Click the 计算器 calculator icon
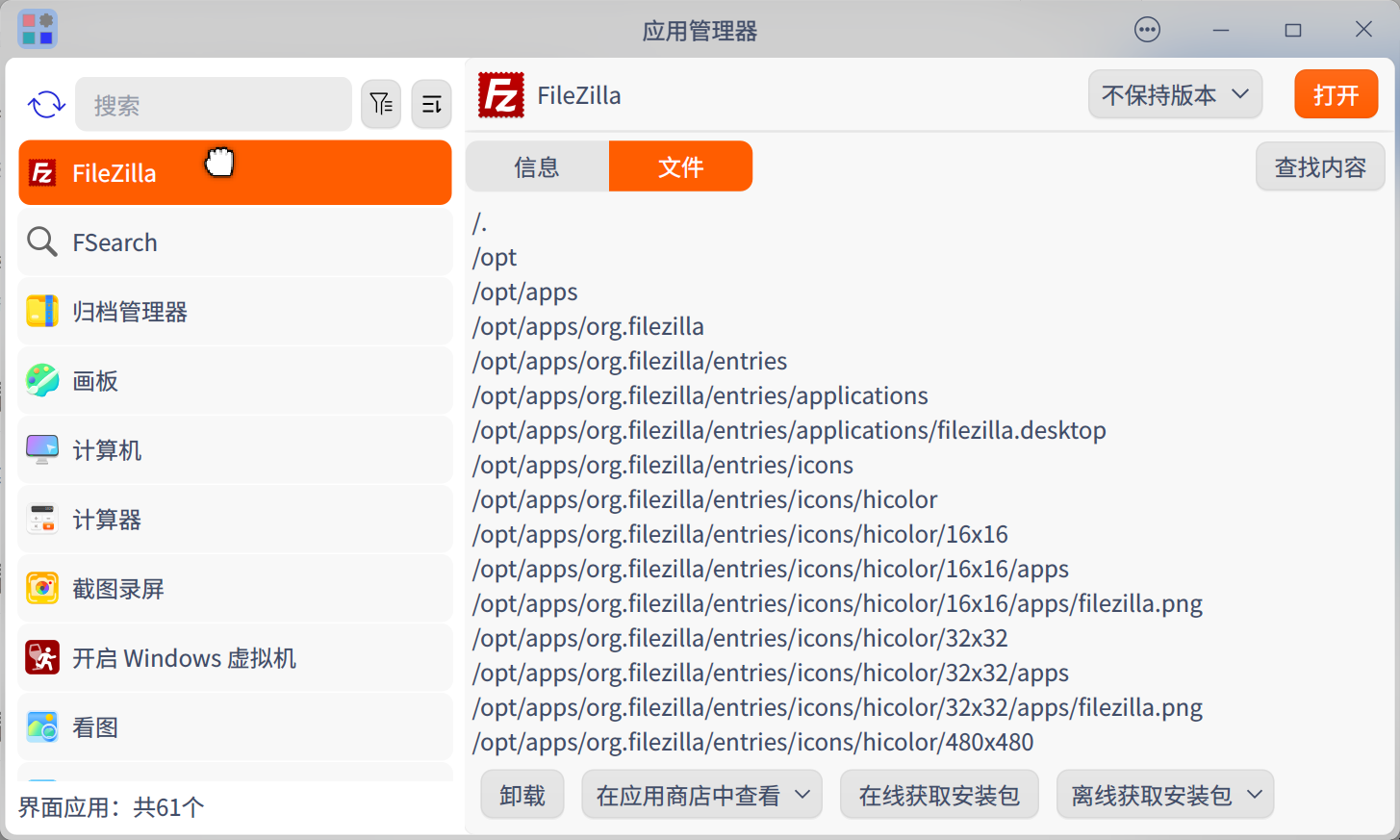Viewport: 1400px width, 840px height. pyautogui.click(x=42, y=520)
